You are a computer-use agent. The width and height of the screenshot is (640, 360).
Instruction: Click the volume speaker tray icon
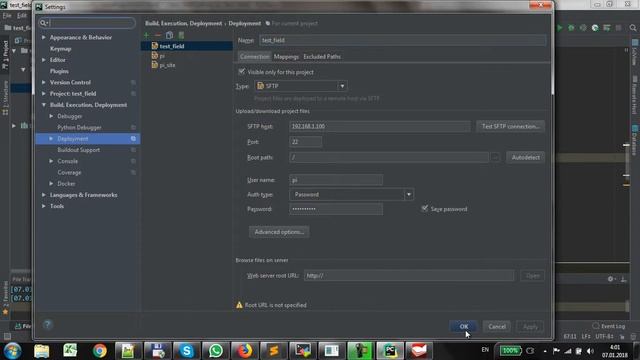(x=590, y=351)
